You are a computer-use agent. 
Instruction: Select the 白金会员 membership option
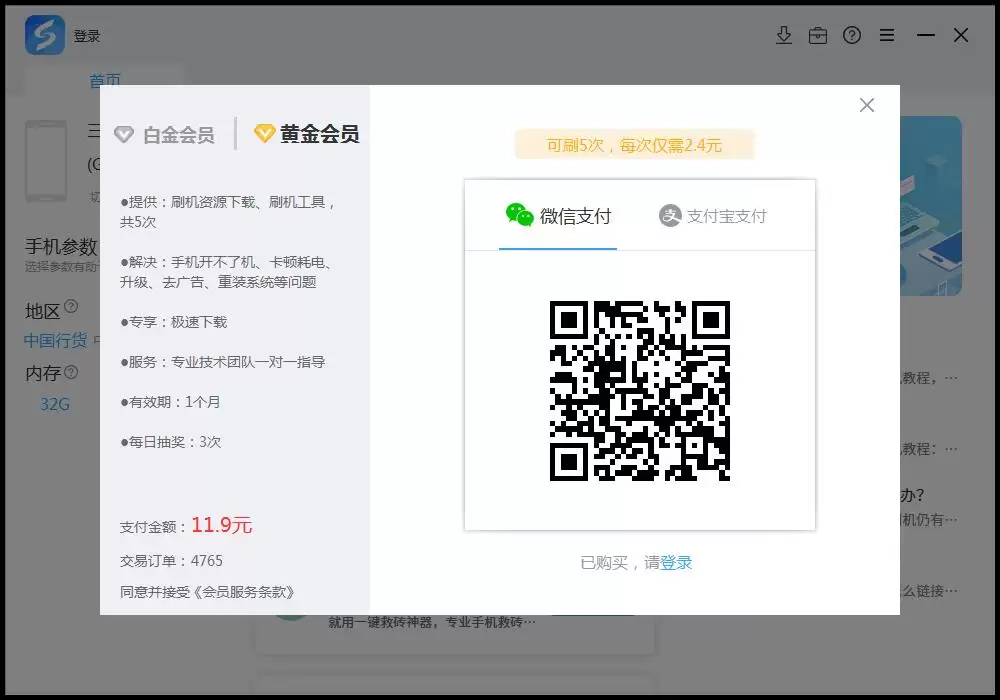pyautogui.click(x=168, y=135)
